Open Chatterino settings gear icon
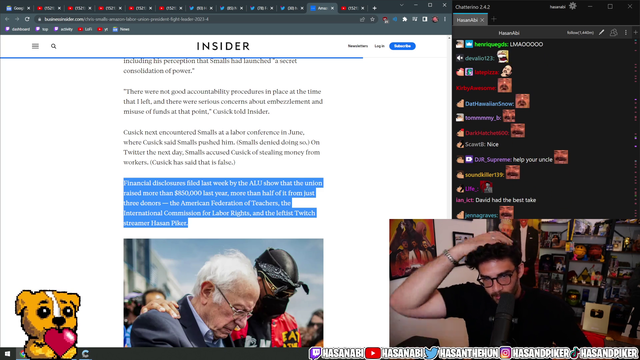Image resolution: width=640 pixels, height=360 pixels. coord(573,6)
